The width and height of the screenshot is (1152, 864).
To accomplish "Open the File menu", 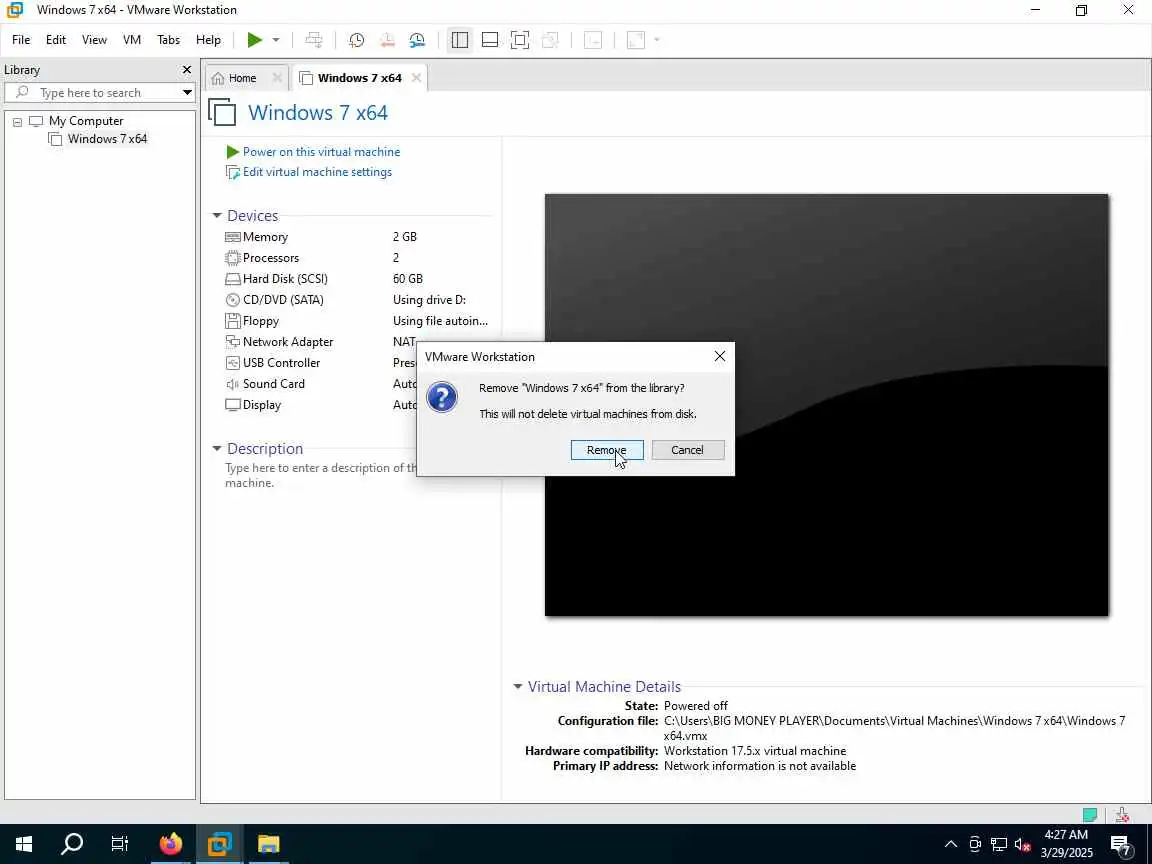I will tap(21, 40).
